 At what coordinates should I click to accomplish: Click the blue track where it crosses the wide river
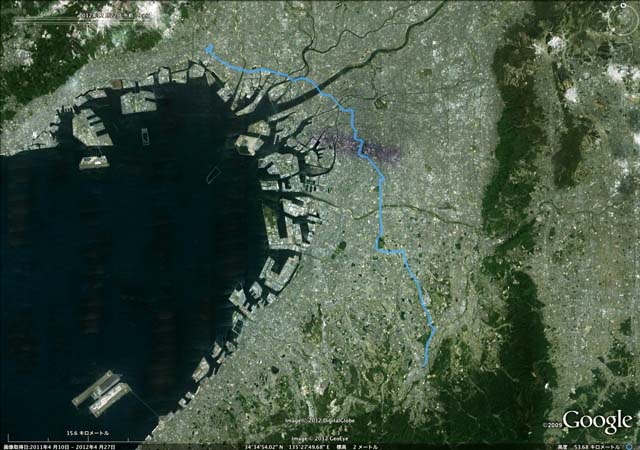pos(318,89)
